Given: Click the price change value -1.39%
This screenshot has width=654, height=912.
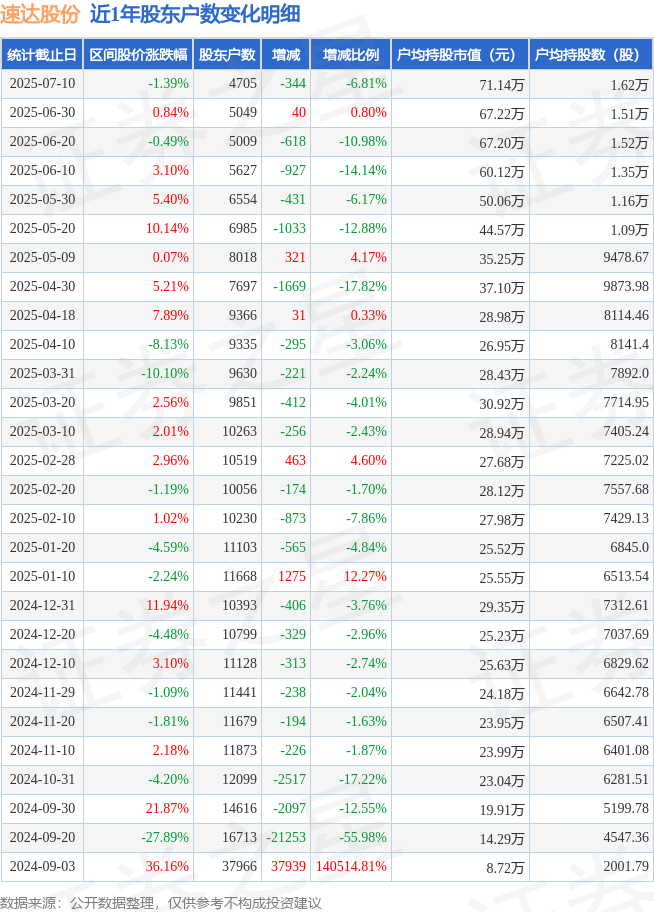Looking at the screenshot, I should (168, 83).
